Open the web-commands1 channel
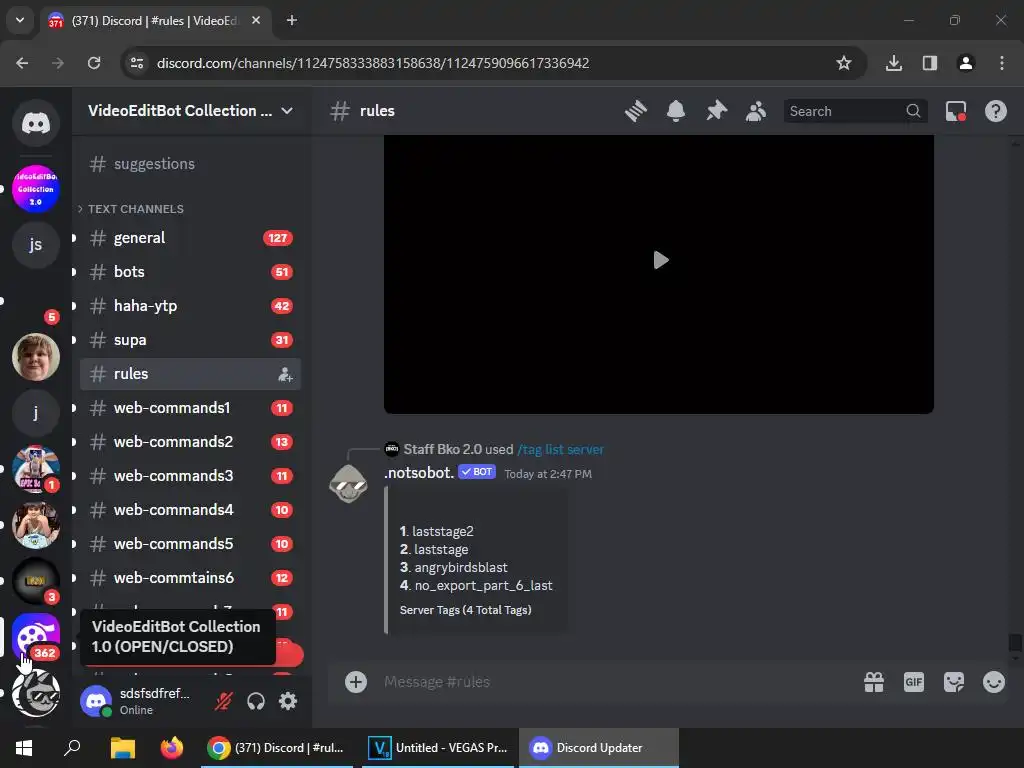1024x768 pixels. 190,408
